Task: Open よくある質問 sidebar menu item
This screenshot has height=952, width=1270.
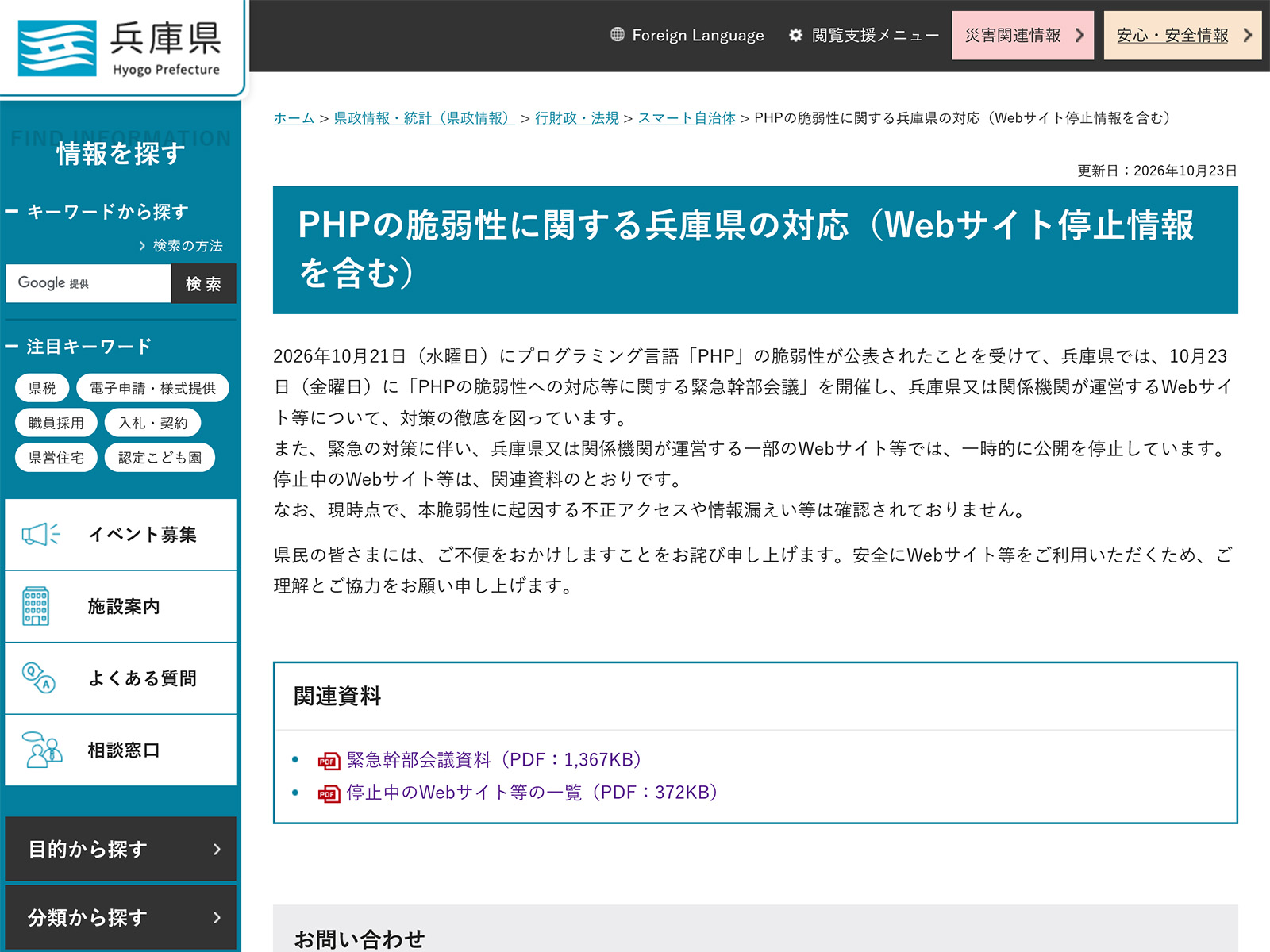Action: pos(121,678)
